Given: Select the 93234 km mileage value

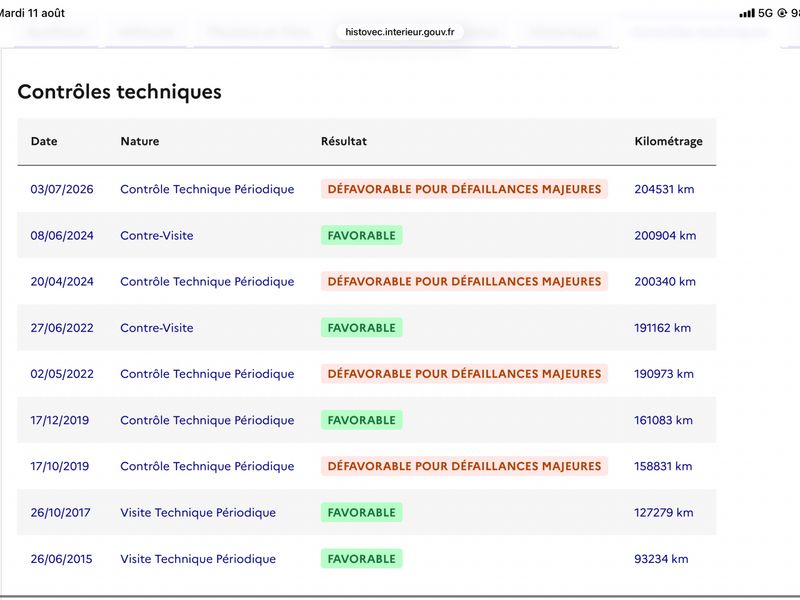Looking at the screenshot, I should [x=661, y=559].
